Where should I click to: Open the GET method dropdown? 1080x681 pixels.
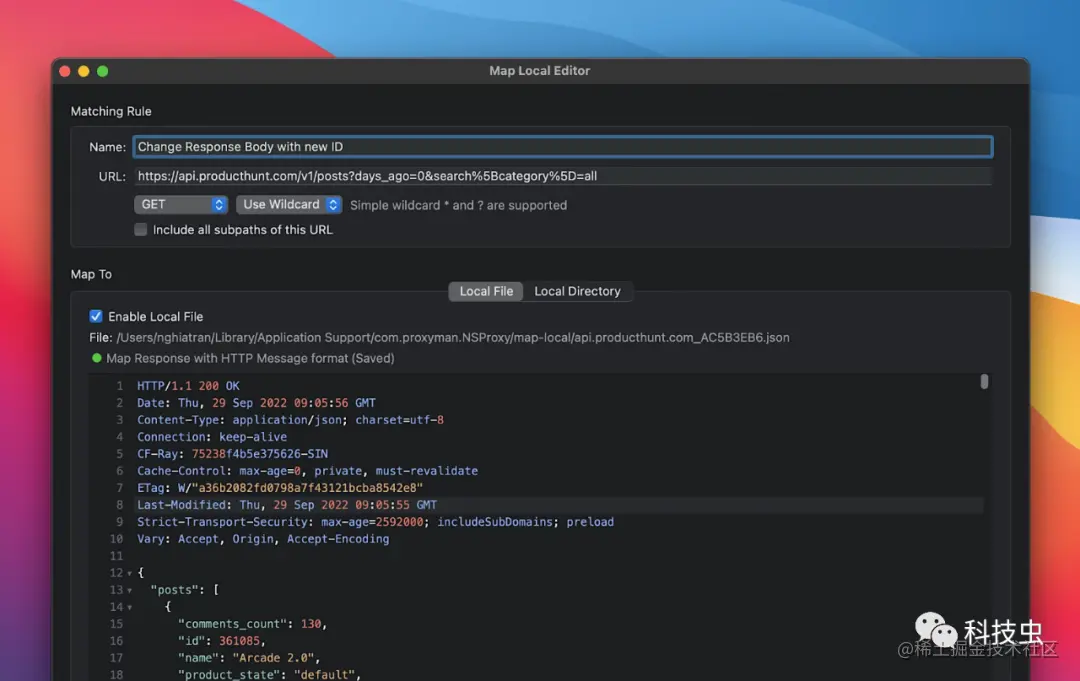pos(180,205)
